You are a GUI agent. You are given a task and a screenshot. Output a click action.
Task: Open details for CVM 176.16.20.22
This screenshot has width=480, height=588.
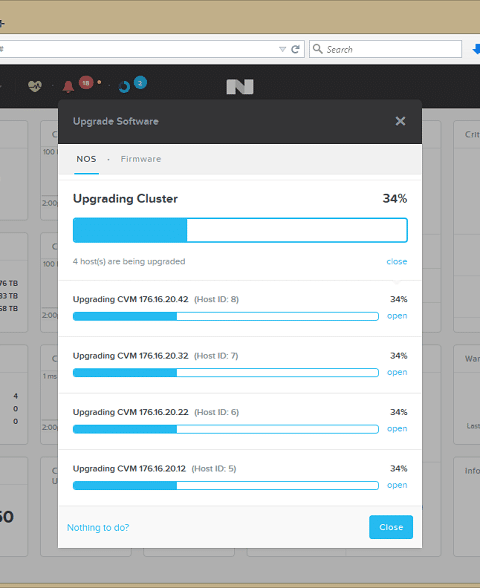[397, 429]
